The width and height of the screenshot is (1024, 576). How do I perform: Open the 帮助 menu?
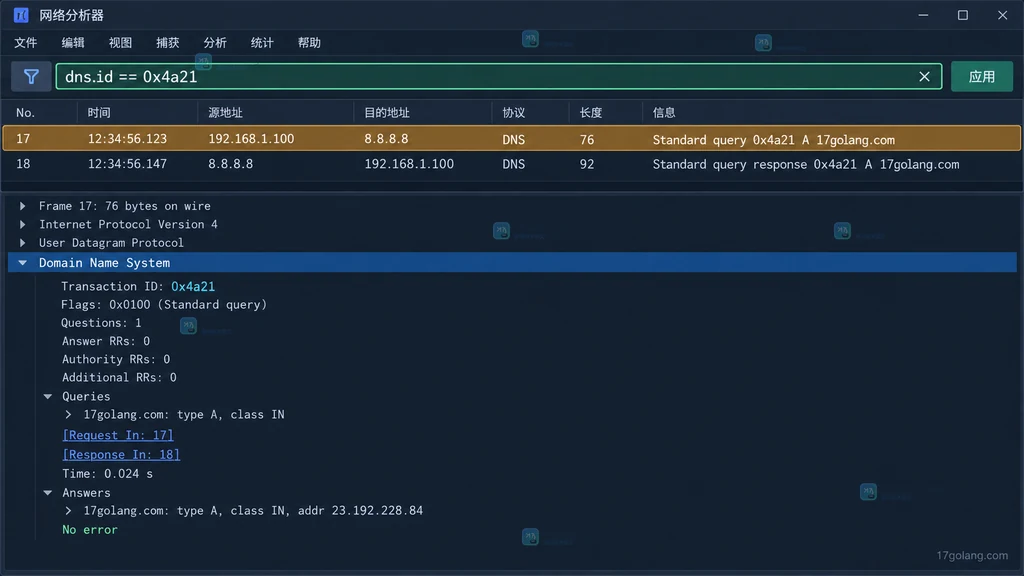[309, 42]
